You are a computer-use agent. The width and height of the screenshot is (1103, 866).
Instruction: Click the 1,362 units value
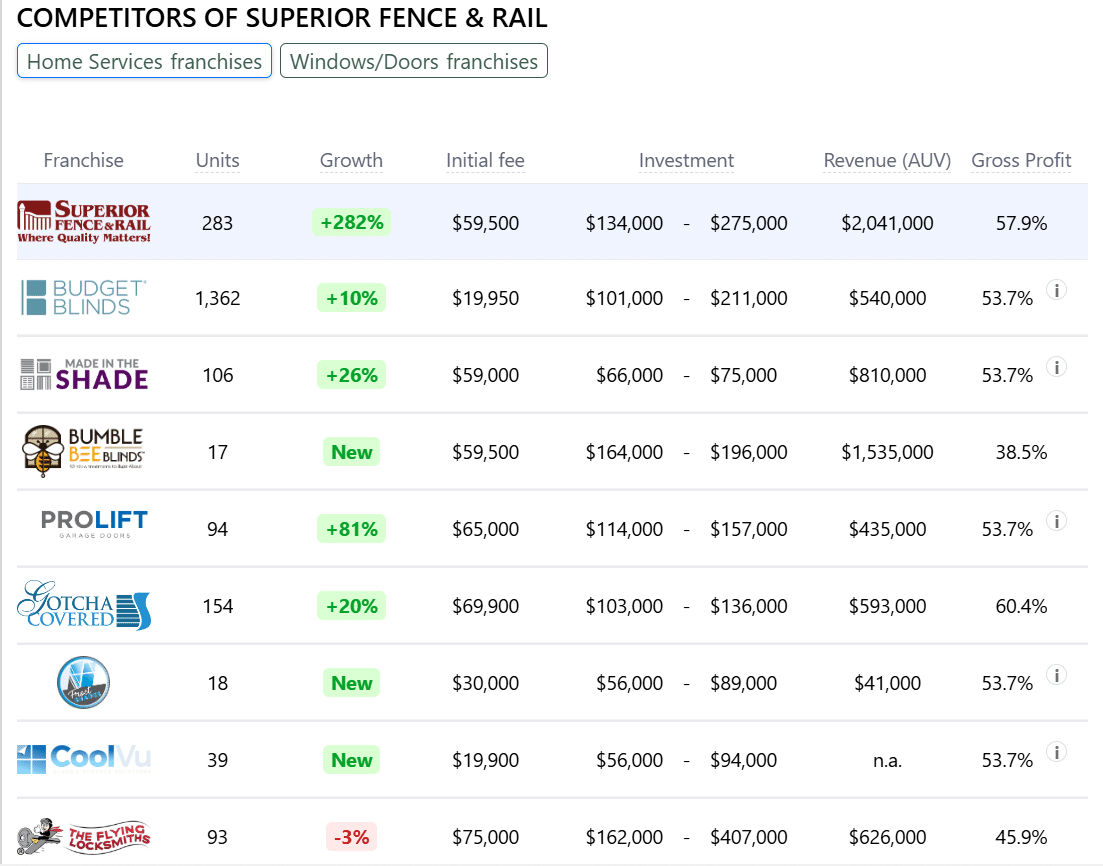tap(217, 298)
